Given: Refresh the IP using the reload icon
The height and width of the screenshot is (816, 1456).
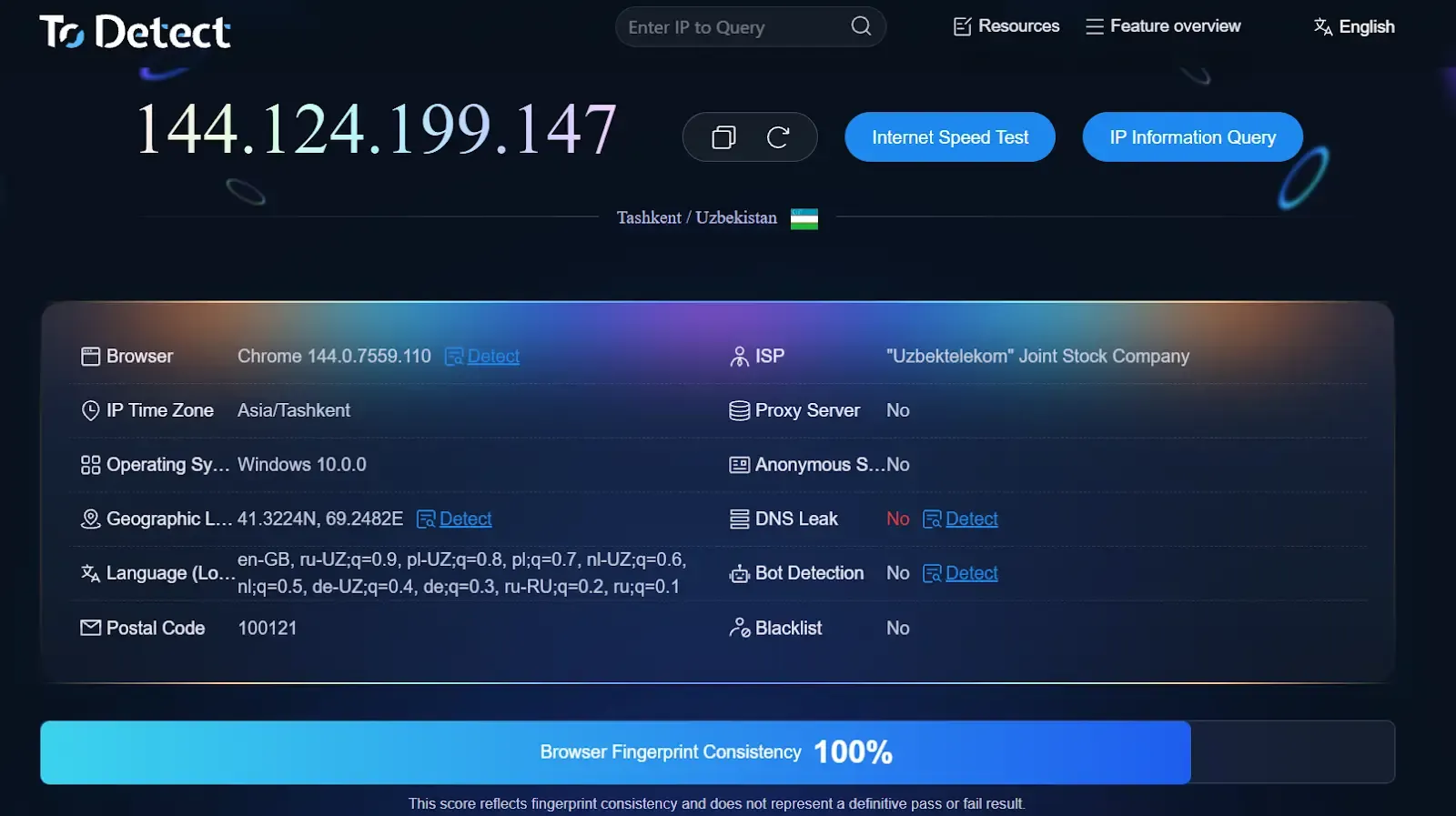Looking at the screenshot, I should (778, 137).
